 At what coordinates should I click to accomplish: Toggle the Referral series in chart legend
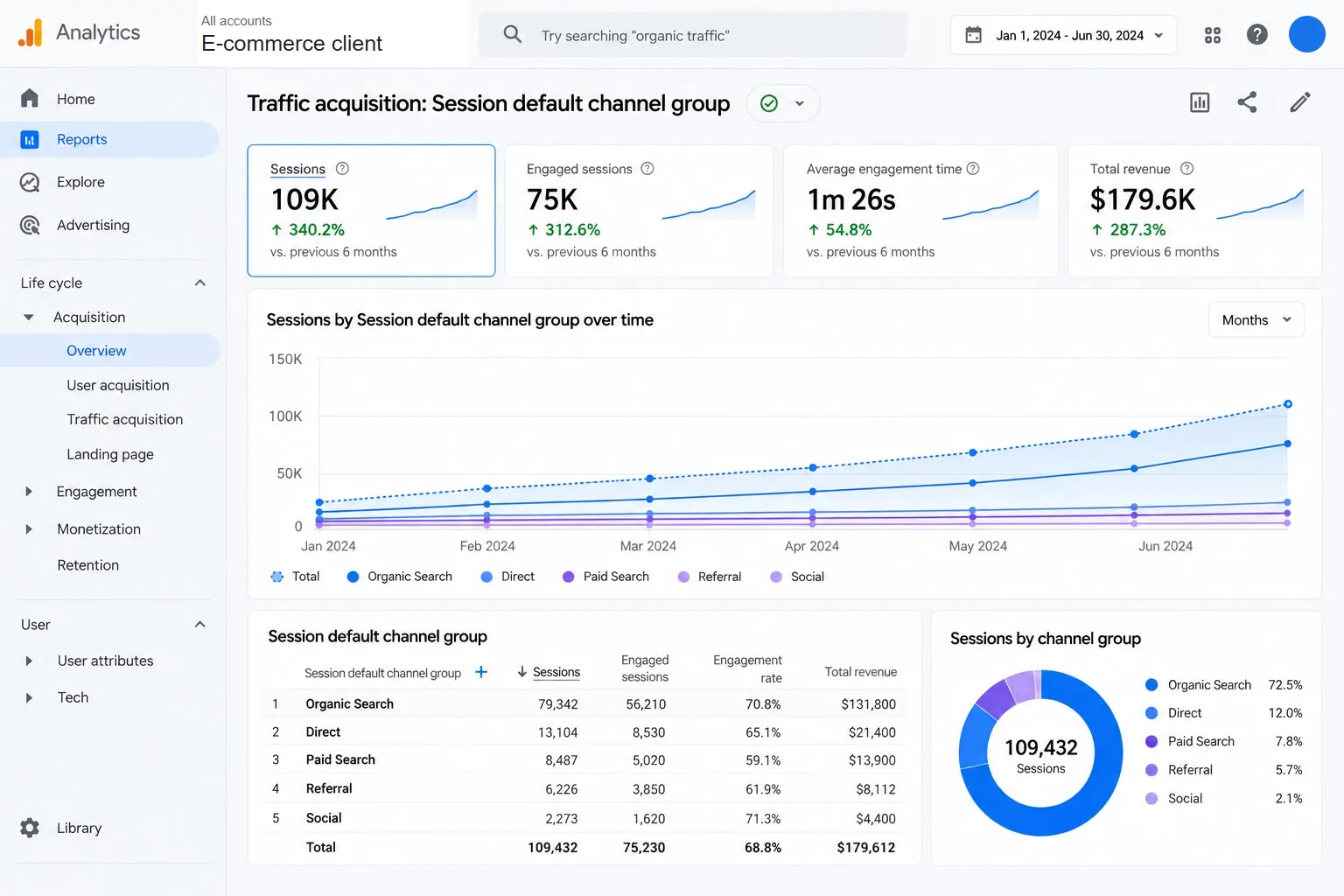point(710,577)
